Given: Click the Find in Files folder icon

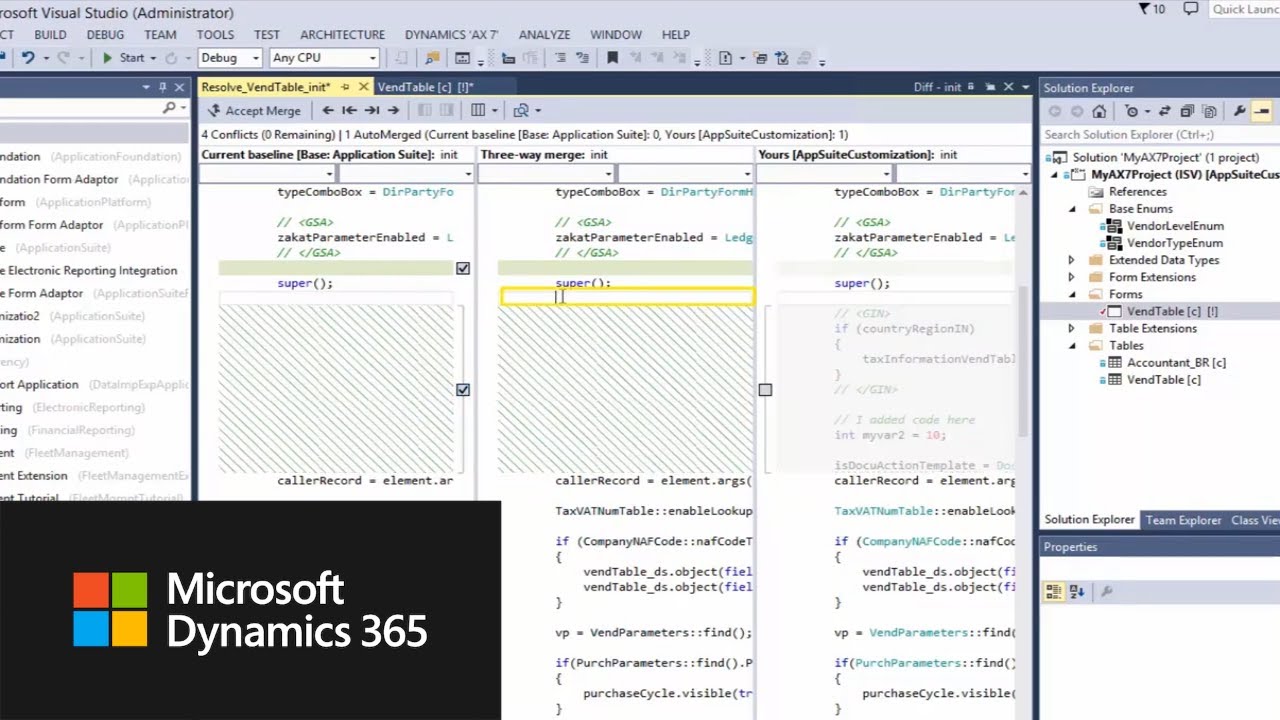Looking at the screenshot, I should point(432,58).
